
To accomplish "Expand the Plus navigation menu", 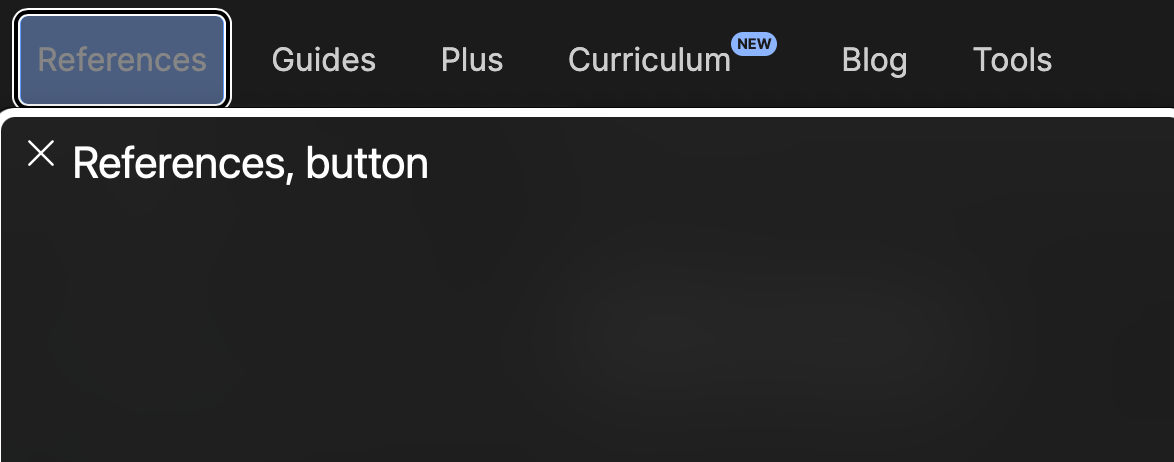I will tap(472, 60).
